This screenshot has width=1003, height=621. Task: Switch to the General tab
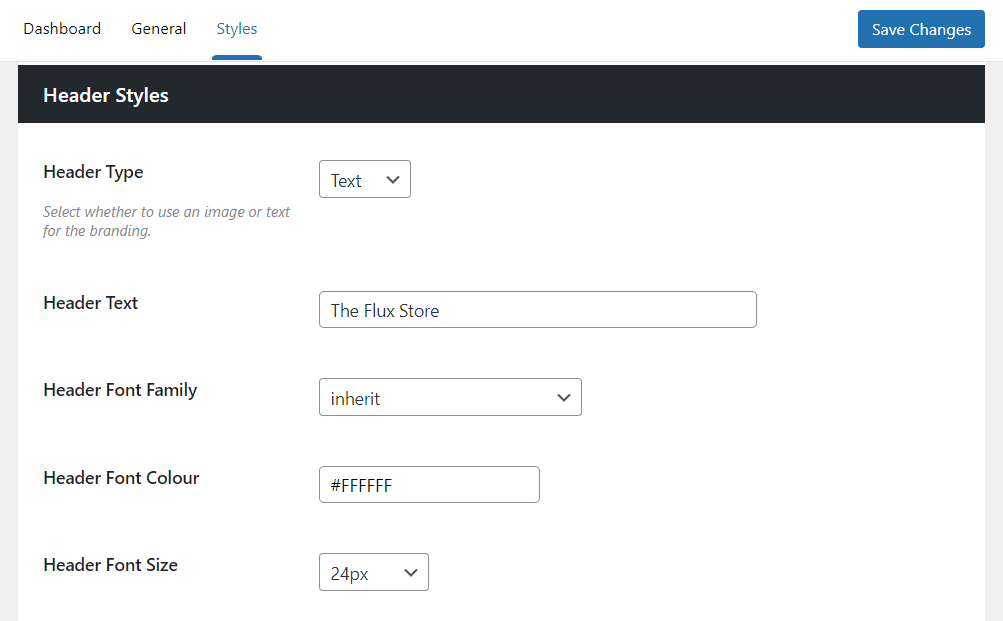click(158, 29)
